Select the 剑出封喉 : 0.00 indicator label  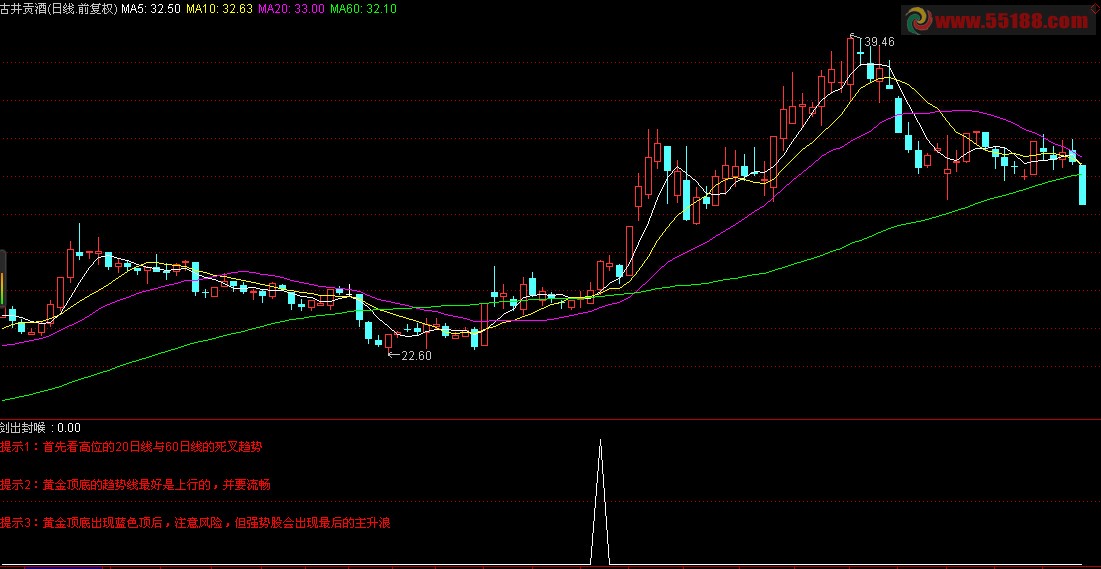[40, 427]
